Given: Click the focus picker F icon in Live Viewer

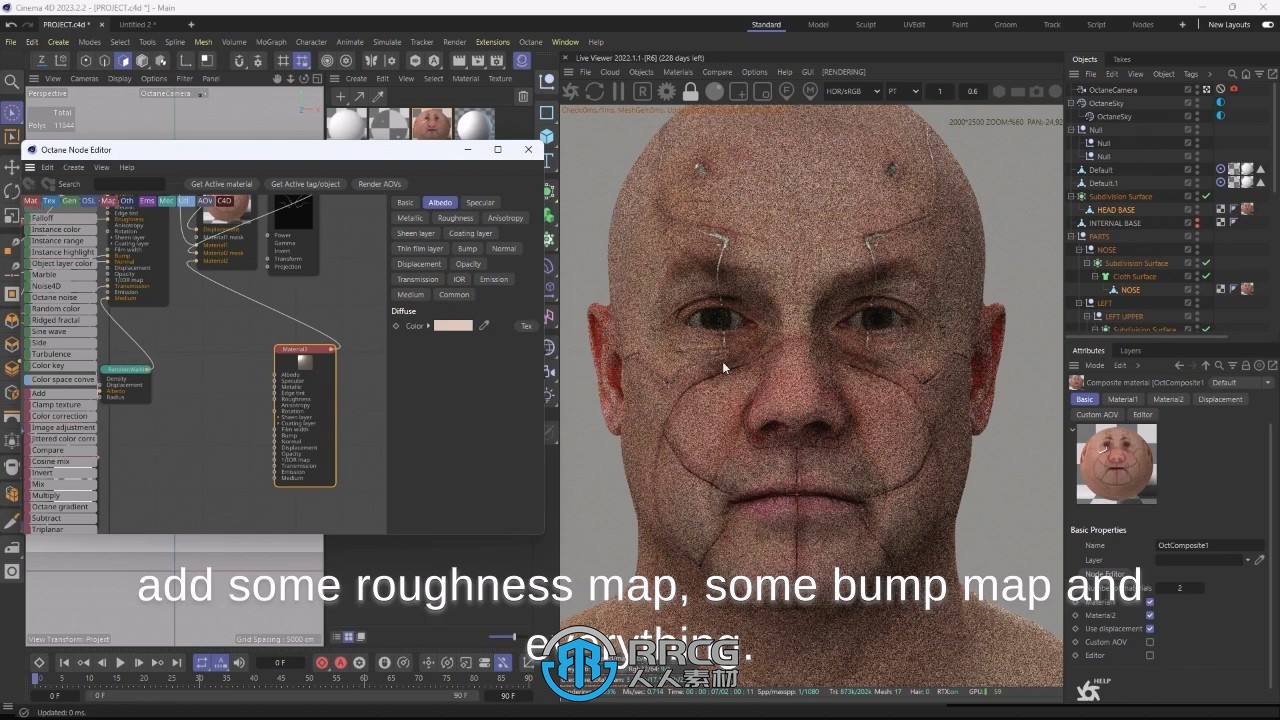Looking at the screenshot, I should [786, 91].
